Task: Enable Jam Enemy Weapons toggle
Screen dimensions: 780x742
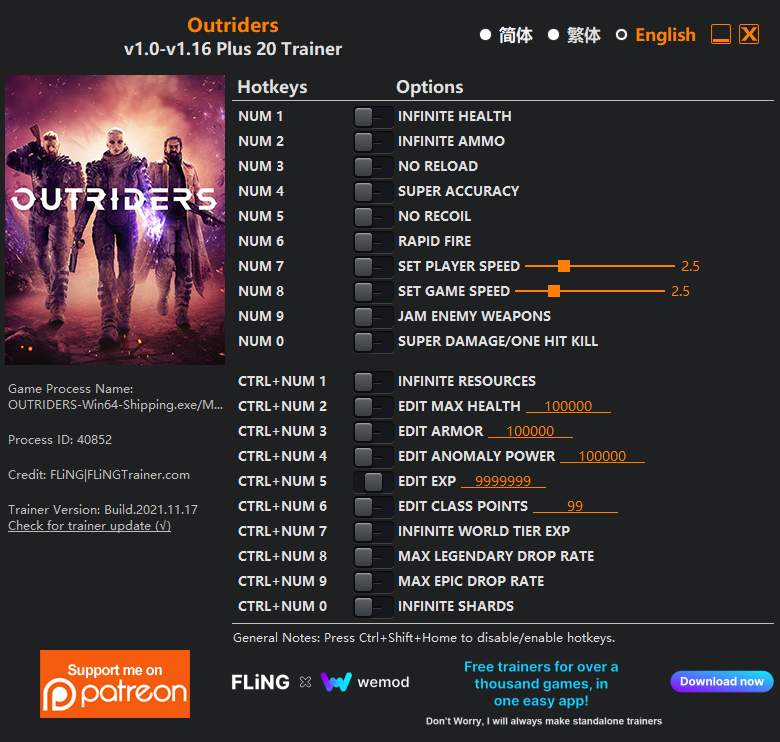Action: pos(373,317)
